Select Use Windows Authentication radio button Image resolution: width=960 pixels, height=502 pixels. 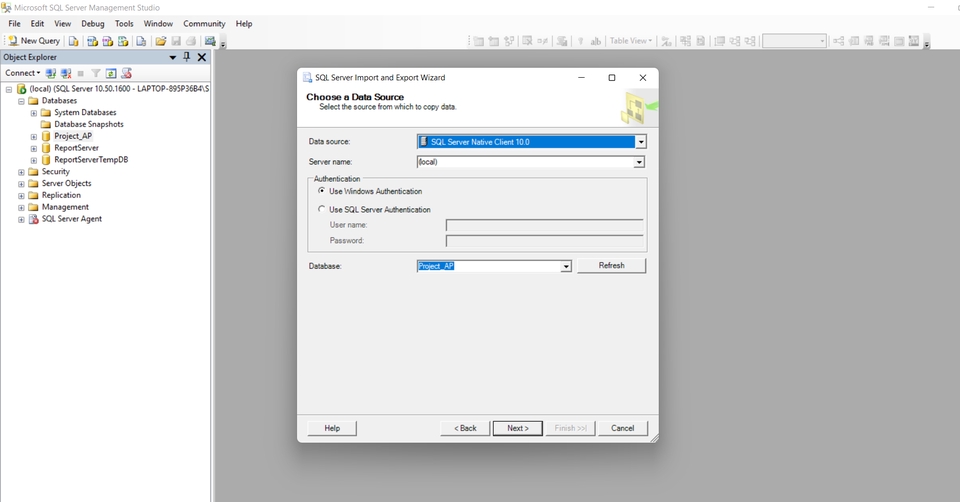[321, 191]
